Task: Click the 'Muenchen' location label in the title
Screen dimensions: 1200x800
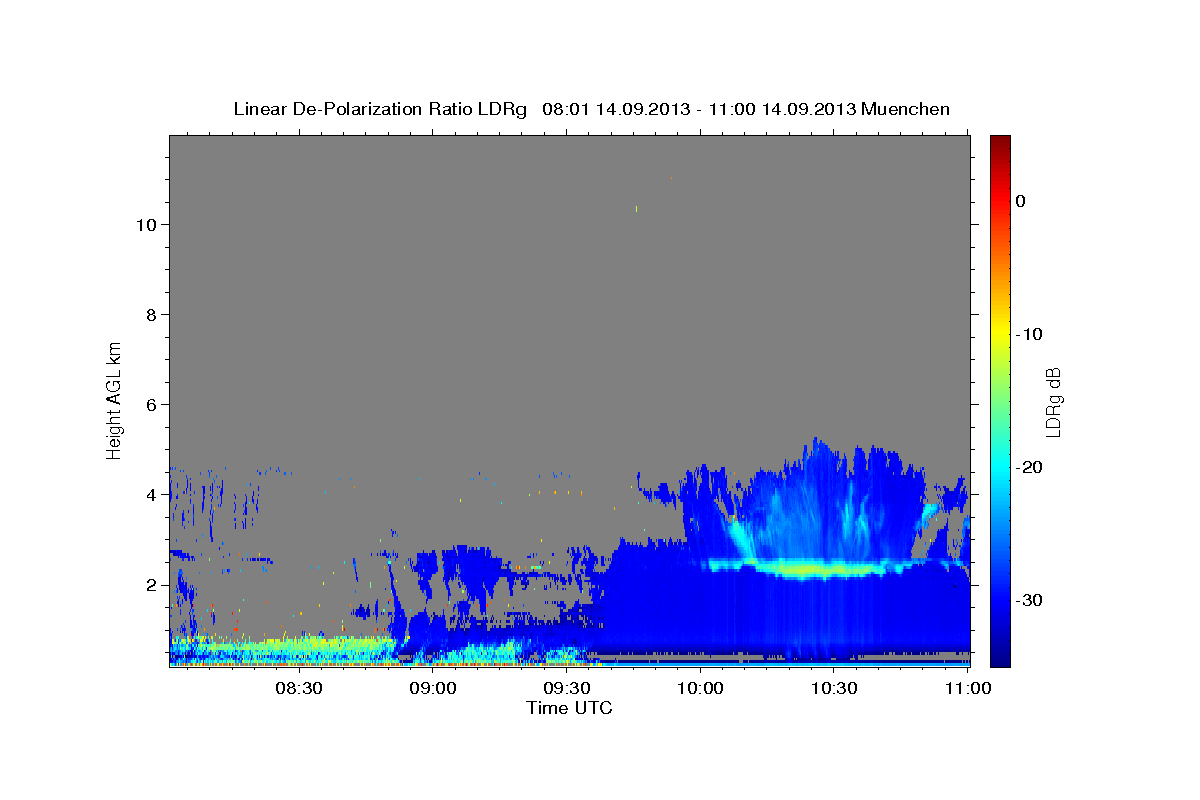Action: click(906, 109)
